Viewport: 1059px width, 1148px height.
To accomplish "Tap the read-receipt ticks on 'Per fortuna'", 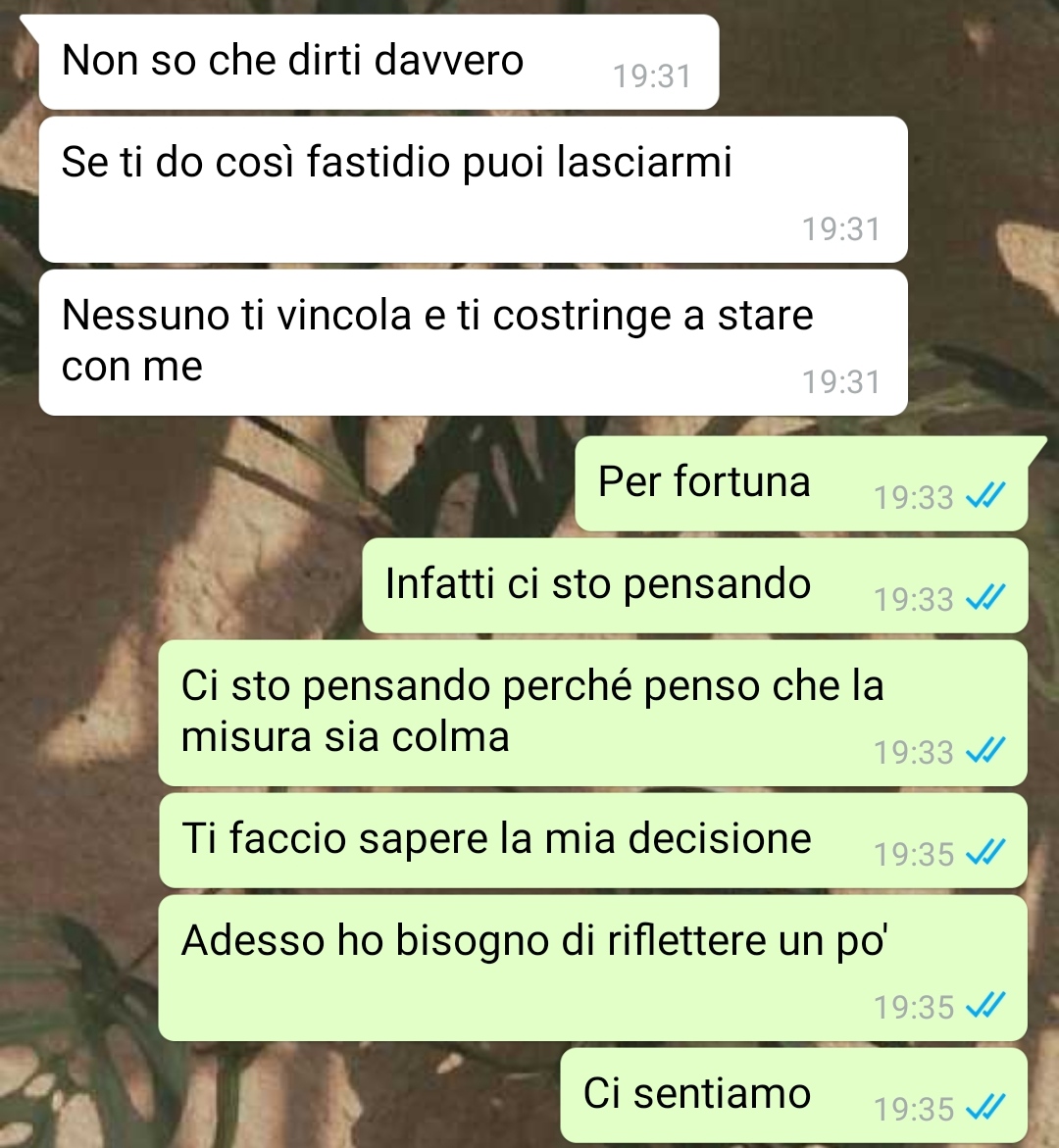I will (x=985, y=496).
